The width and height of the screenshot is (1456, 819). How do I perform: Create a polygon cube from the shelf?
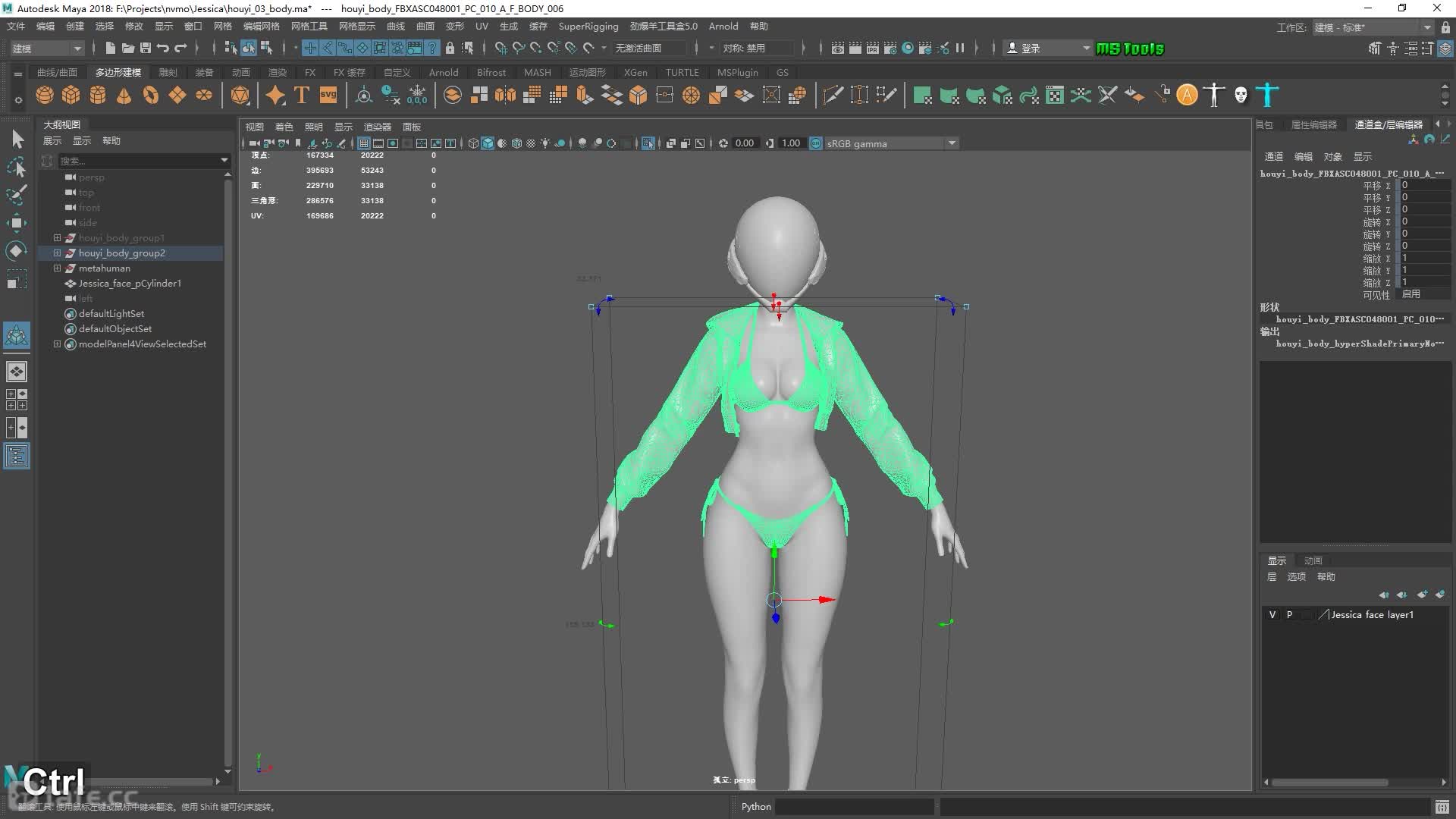(71, 96)
